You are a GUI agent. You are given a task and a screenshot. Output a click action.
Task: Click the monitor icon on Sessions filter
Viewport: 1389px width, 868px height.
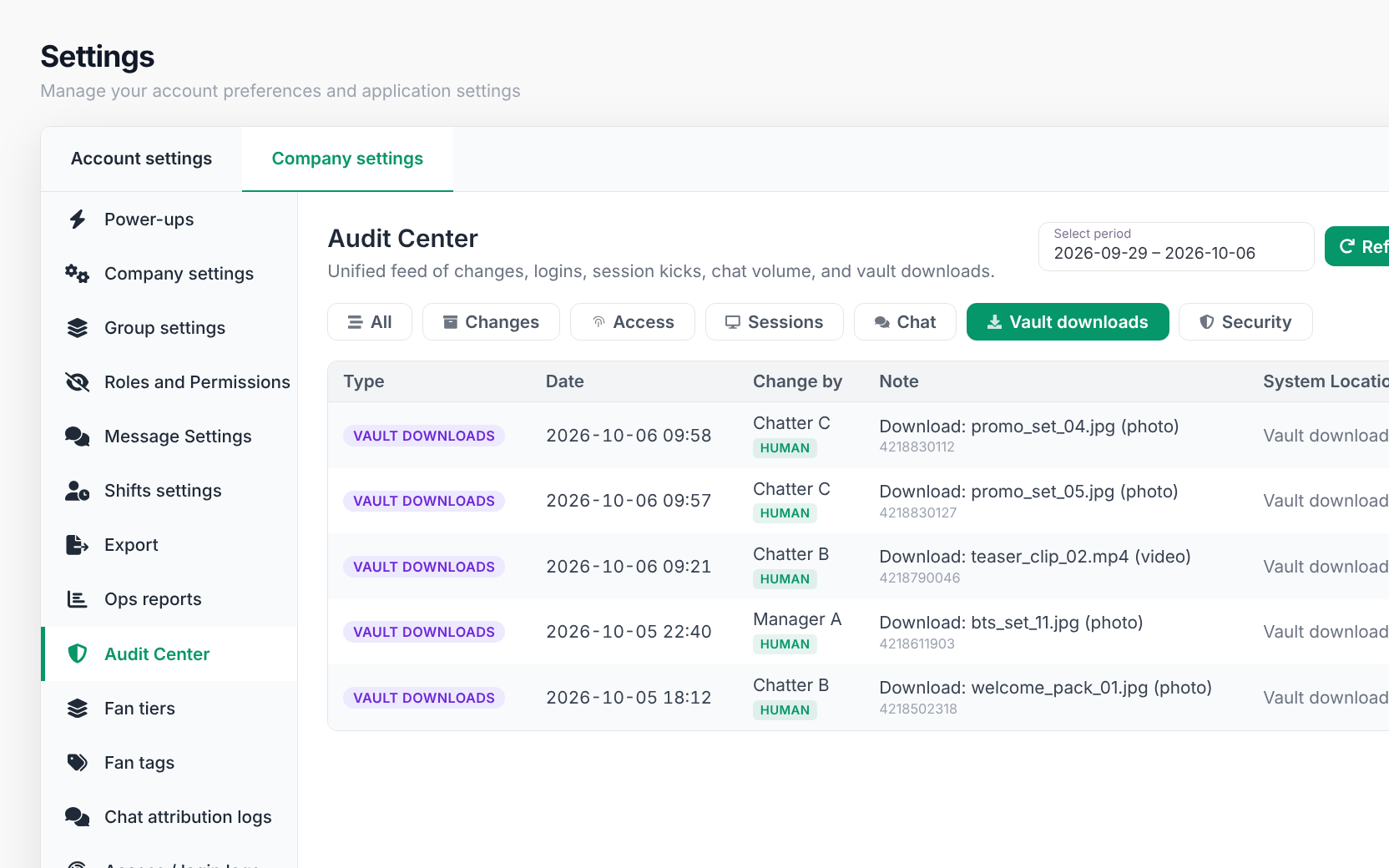pyautogui.click(x=733, y=322)
